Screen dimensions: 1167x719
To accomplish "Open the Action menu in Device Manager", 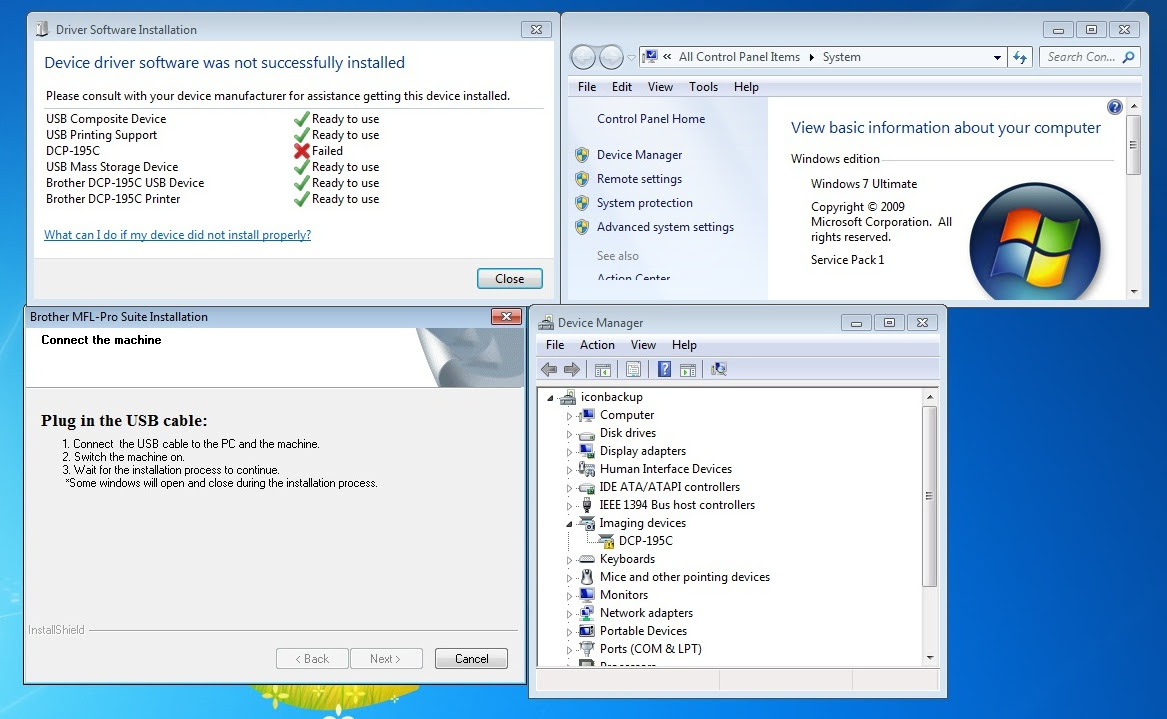I will pyautogui.click(x=597, y=345).
